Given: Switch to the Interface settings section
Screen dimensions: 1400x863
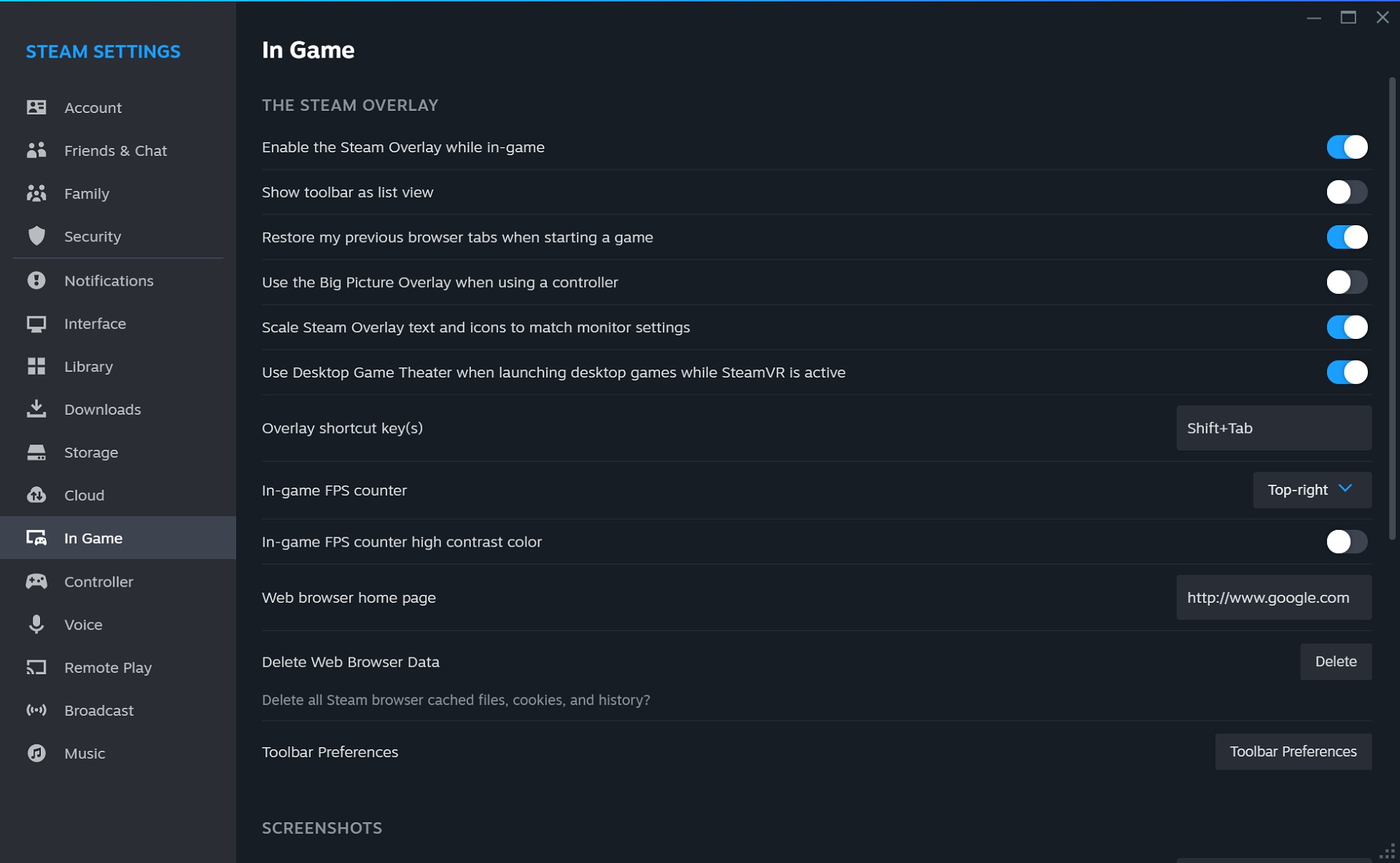Looking at the screenshot, I should [x=95, y=324].
